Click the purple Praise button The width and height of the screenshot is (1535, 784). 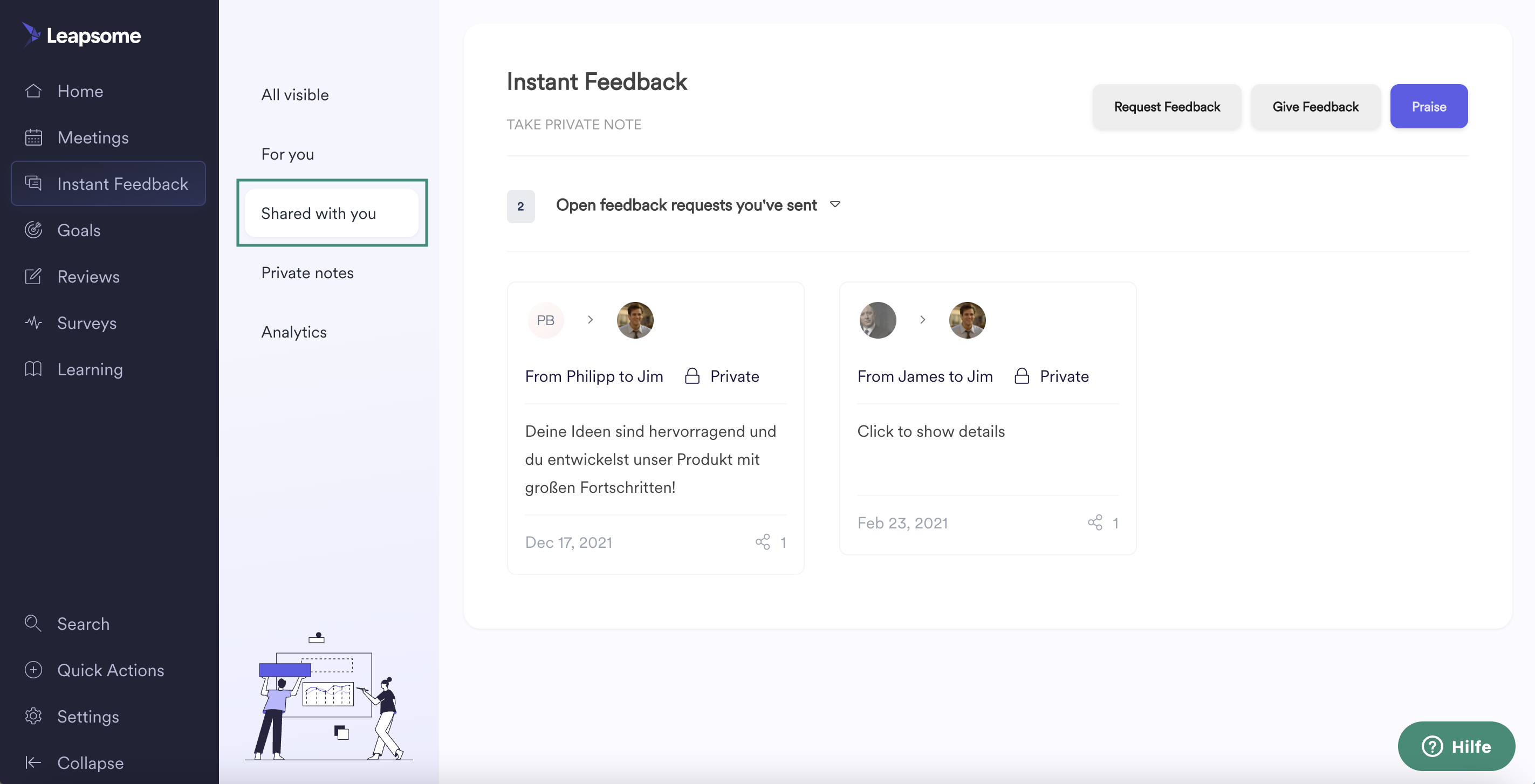click(1429, 106)
